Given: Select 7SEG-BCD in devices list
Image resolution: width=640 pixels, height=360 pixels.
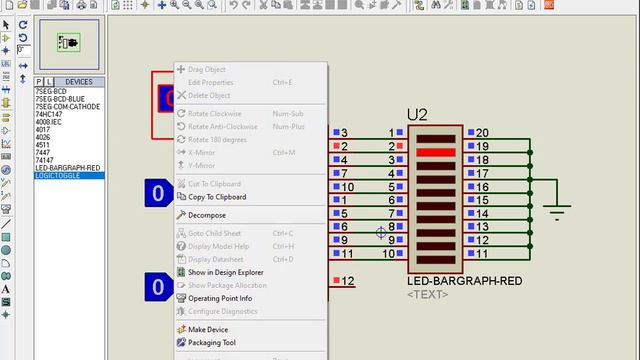Looking at the screenshot, I should click(51, 91).
